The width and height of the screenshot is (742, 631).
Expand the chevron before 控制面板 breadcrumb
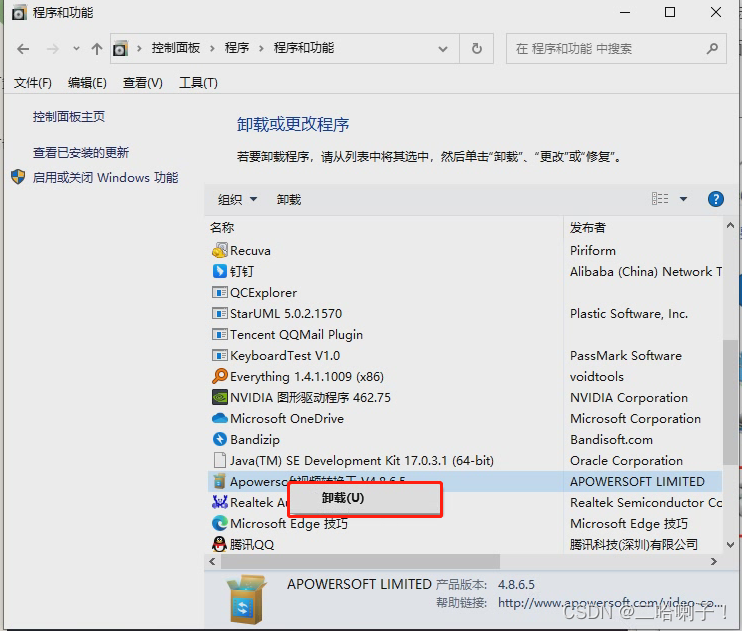click(x=139, y=48)
